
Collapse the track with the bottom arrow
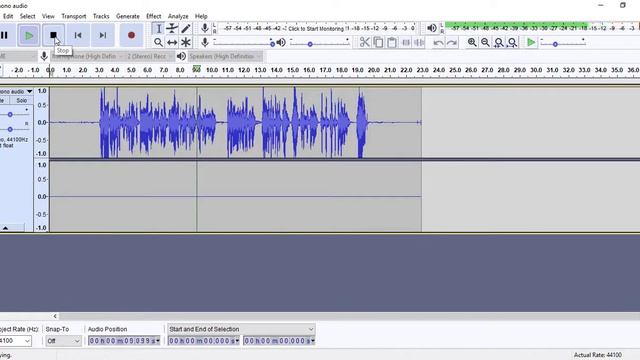click(5, 228)
